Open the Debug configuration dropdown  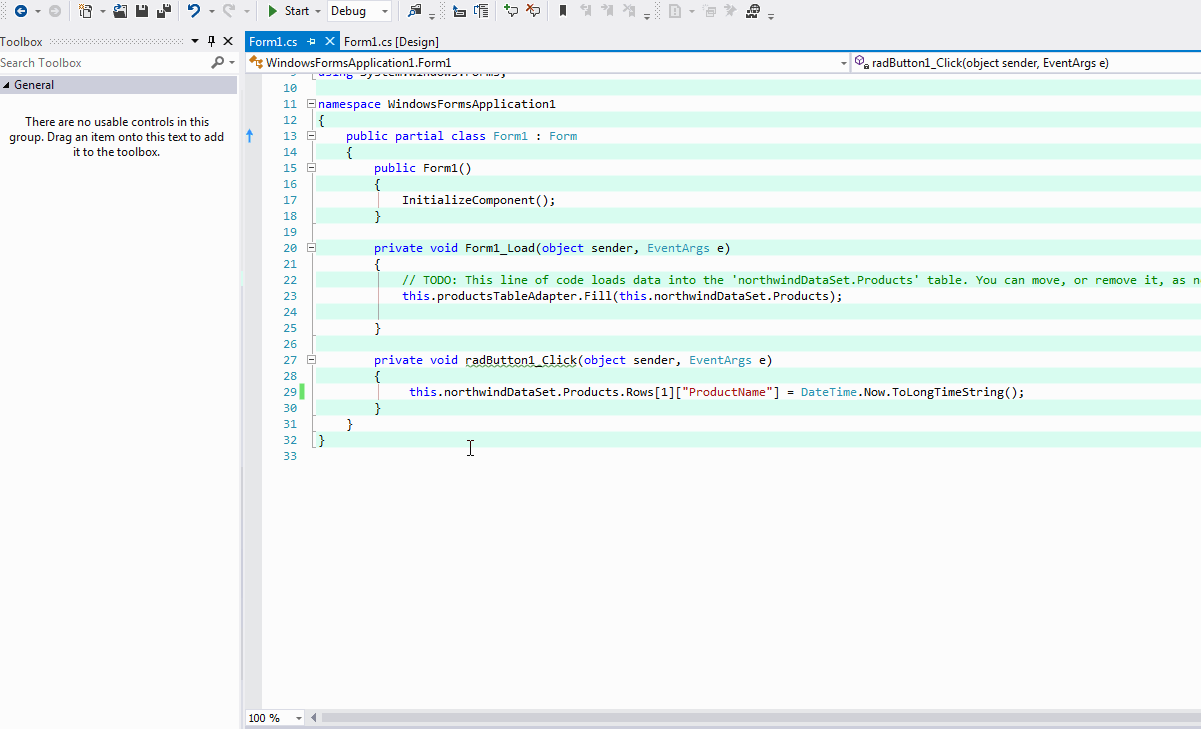[385, 11]
